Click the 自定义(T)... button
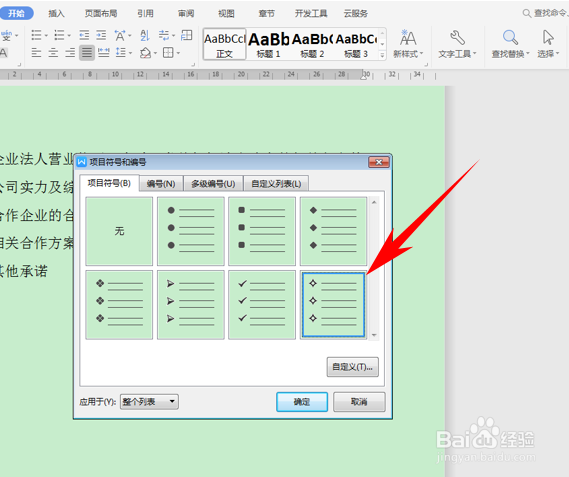Image resolution: width=569 pixels, height=477 pixels. click(352, 367)
